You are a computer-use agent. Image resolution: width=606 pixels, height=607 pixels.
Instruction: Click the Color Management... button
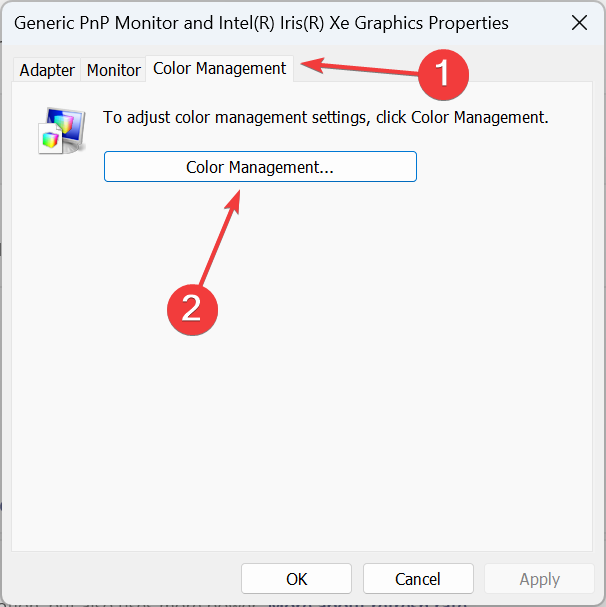260,167
